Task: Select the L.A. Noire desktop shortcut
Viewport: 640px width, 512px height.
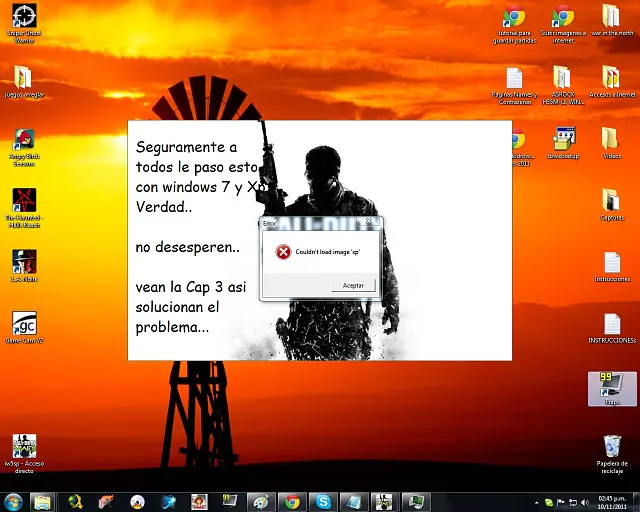Action: (x=24, y=266)
